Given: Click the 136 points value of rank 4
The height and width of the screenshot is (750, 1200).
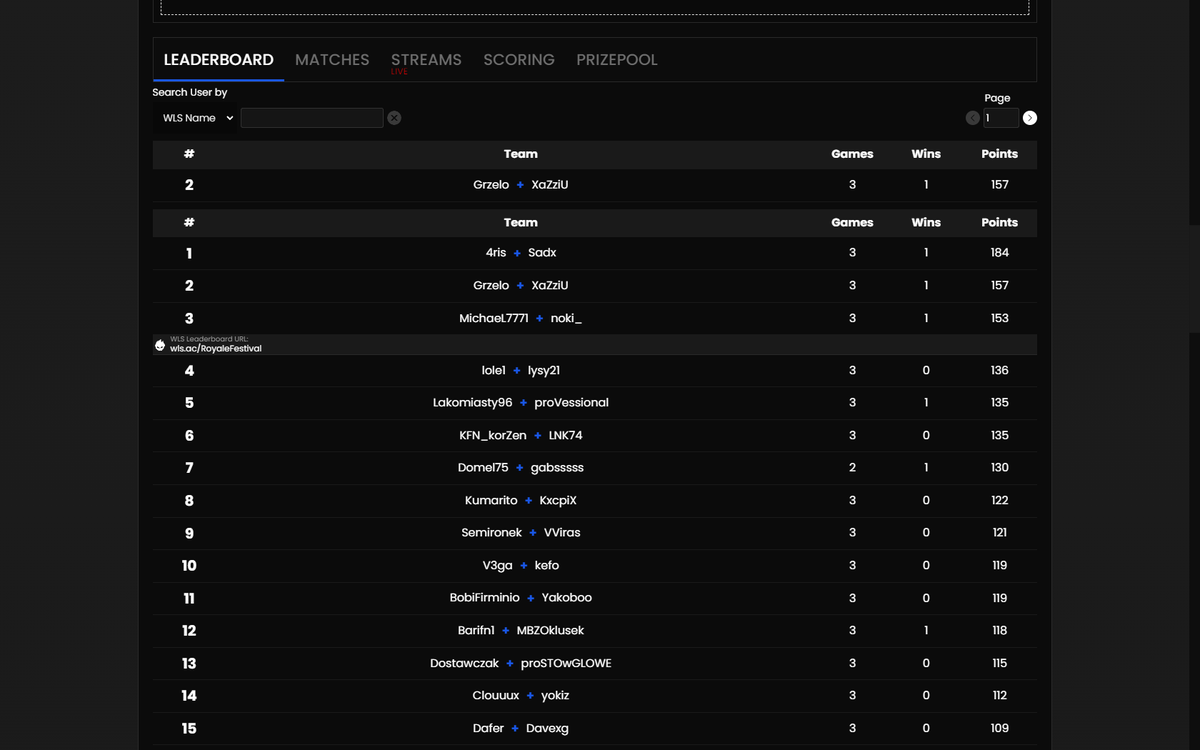Looking at the screenshot, I should 1000,371.
